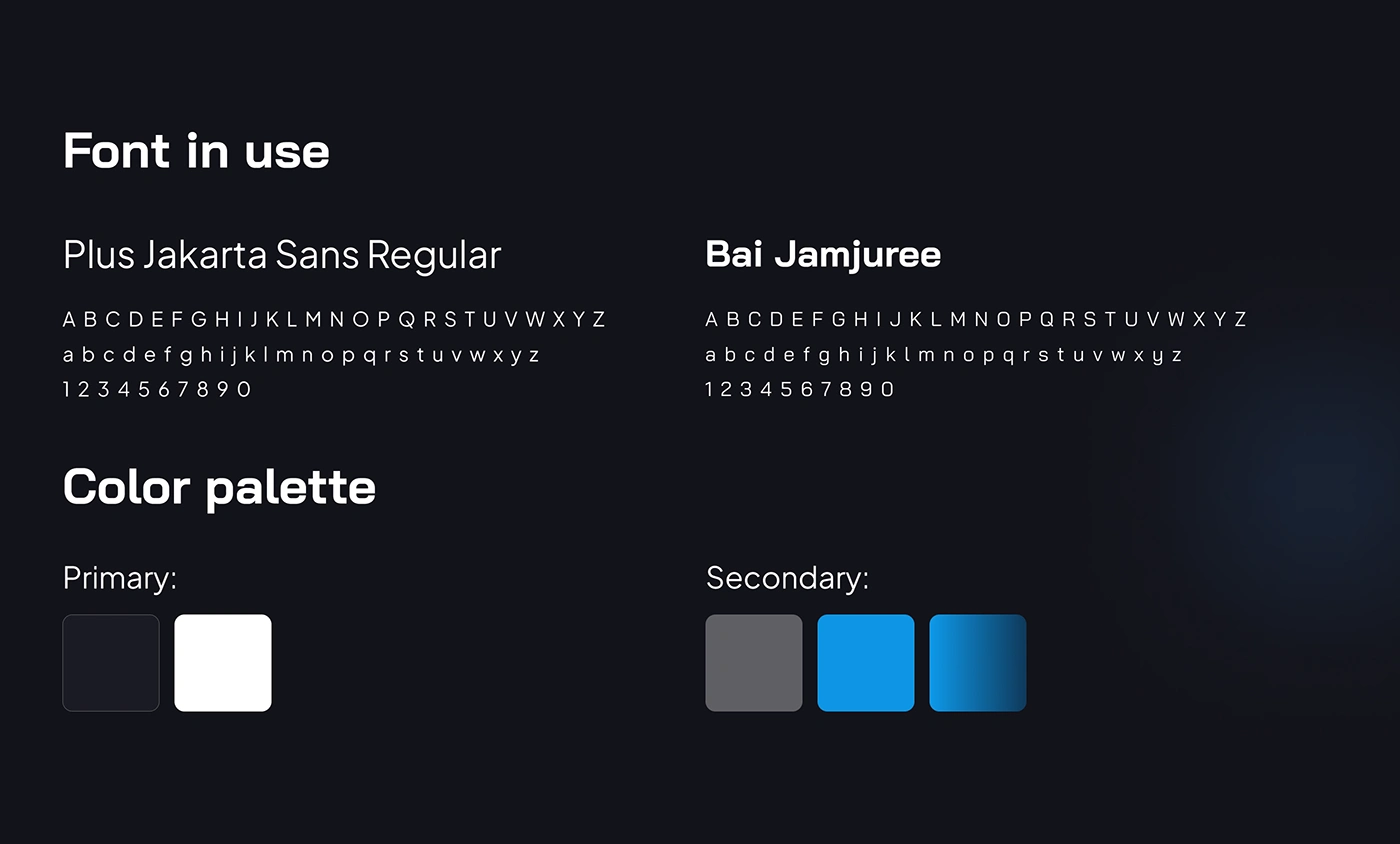
Task: Click Plus Jakarta Sans numerals row
Action: 157,389
